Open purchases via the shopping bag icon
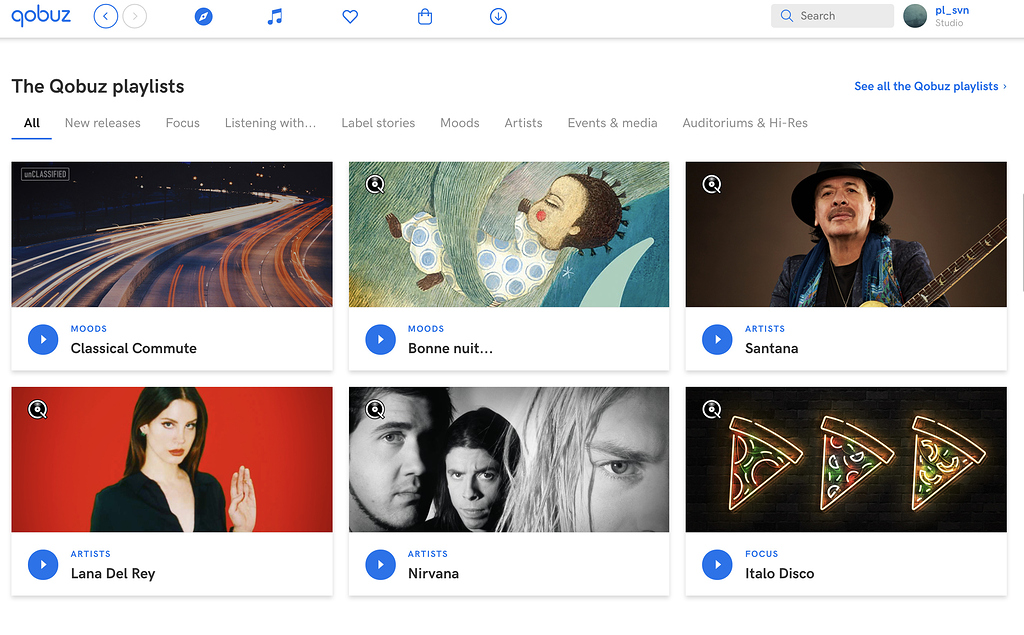The height and width of the screenshot is (635, 1024). 424,16
